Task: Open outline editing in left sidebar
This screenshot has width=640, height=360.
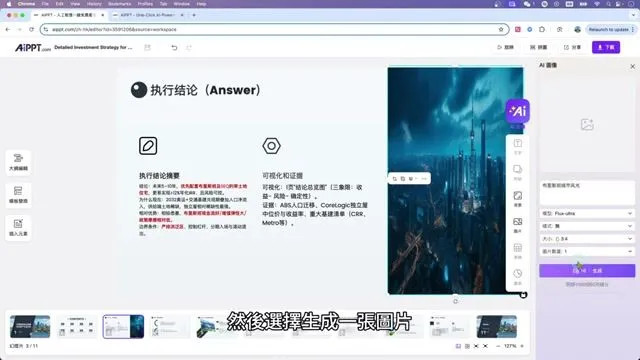Action: [x=18, y=162]
